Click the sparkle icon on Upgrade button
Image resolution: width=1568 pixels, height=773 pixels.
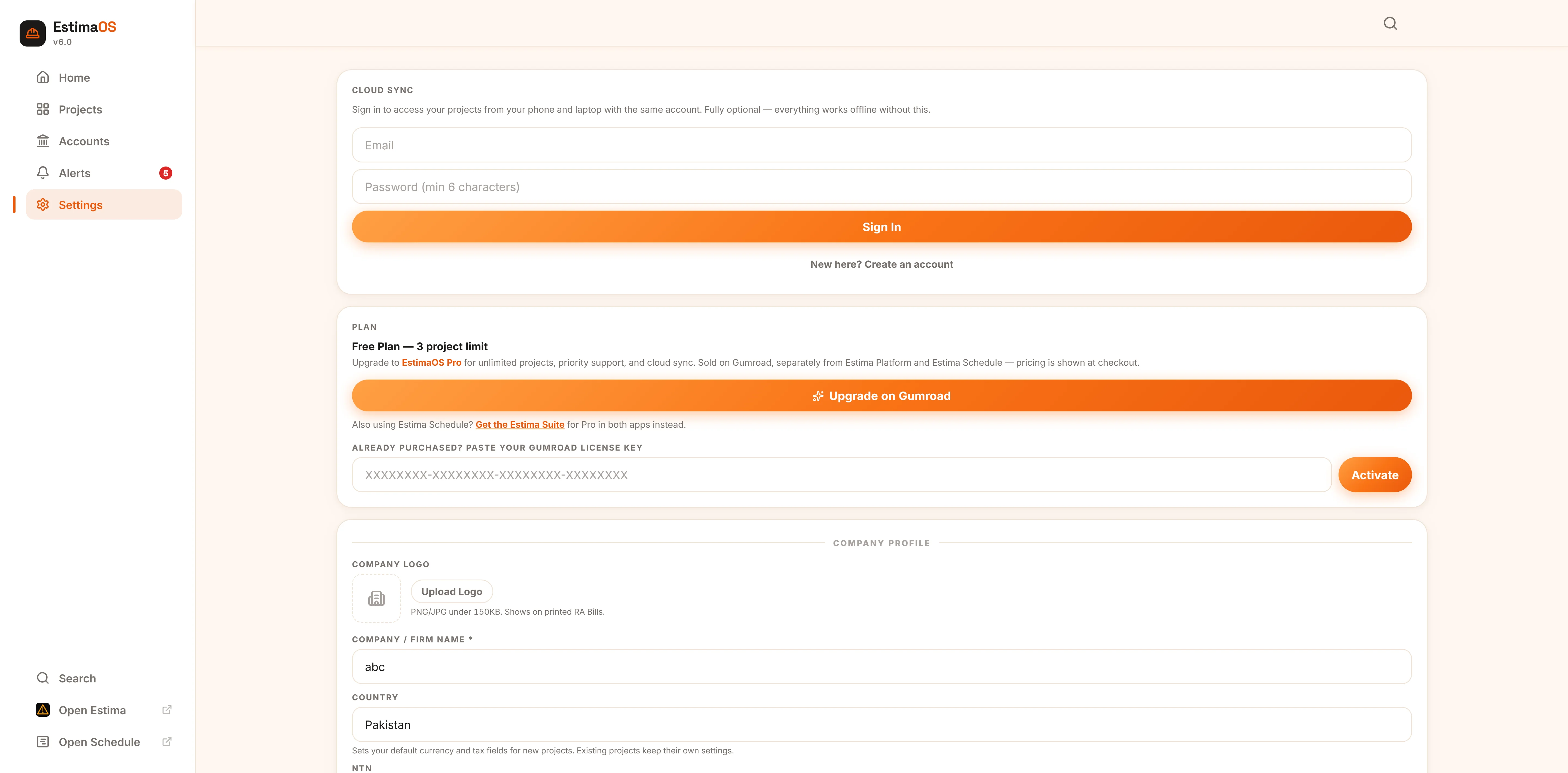click(818, 396)
